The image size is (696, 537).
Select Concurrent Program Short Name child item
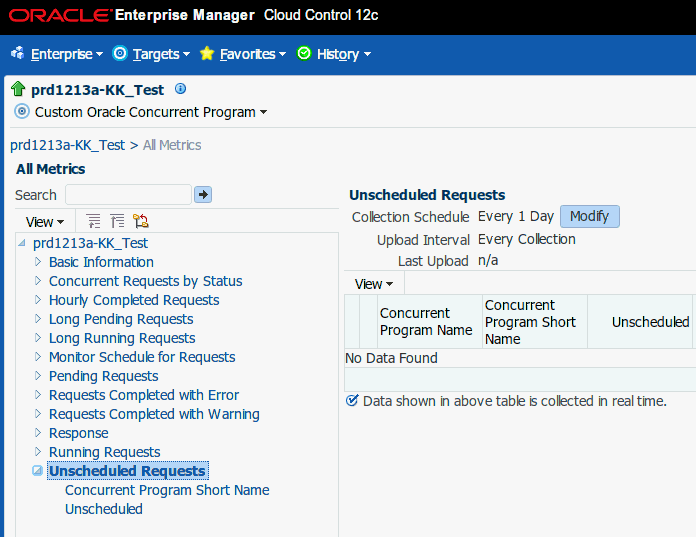(167, 490)
